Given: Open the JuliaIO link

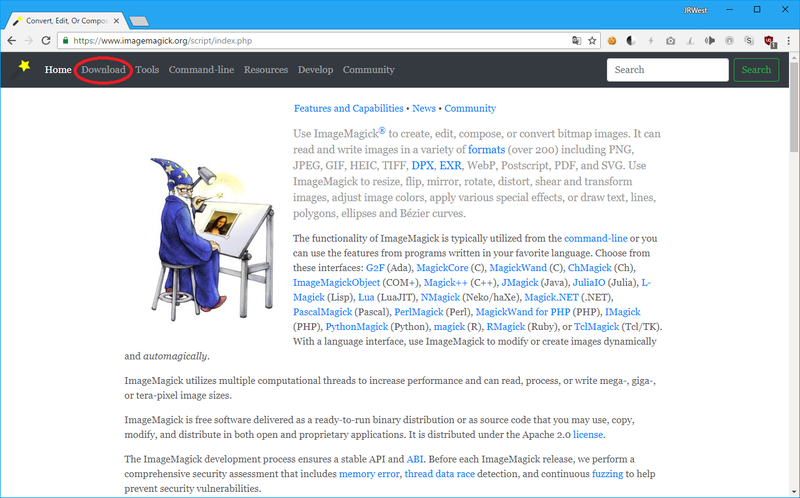Looking at the screenshot, I should (589, 283).
